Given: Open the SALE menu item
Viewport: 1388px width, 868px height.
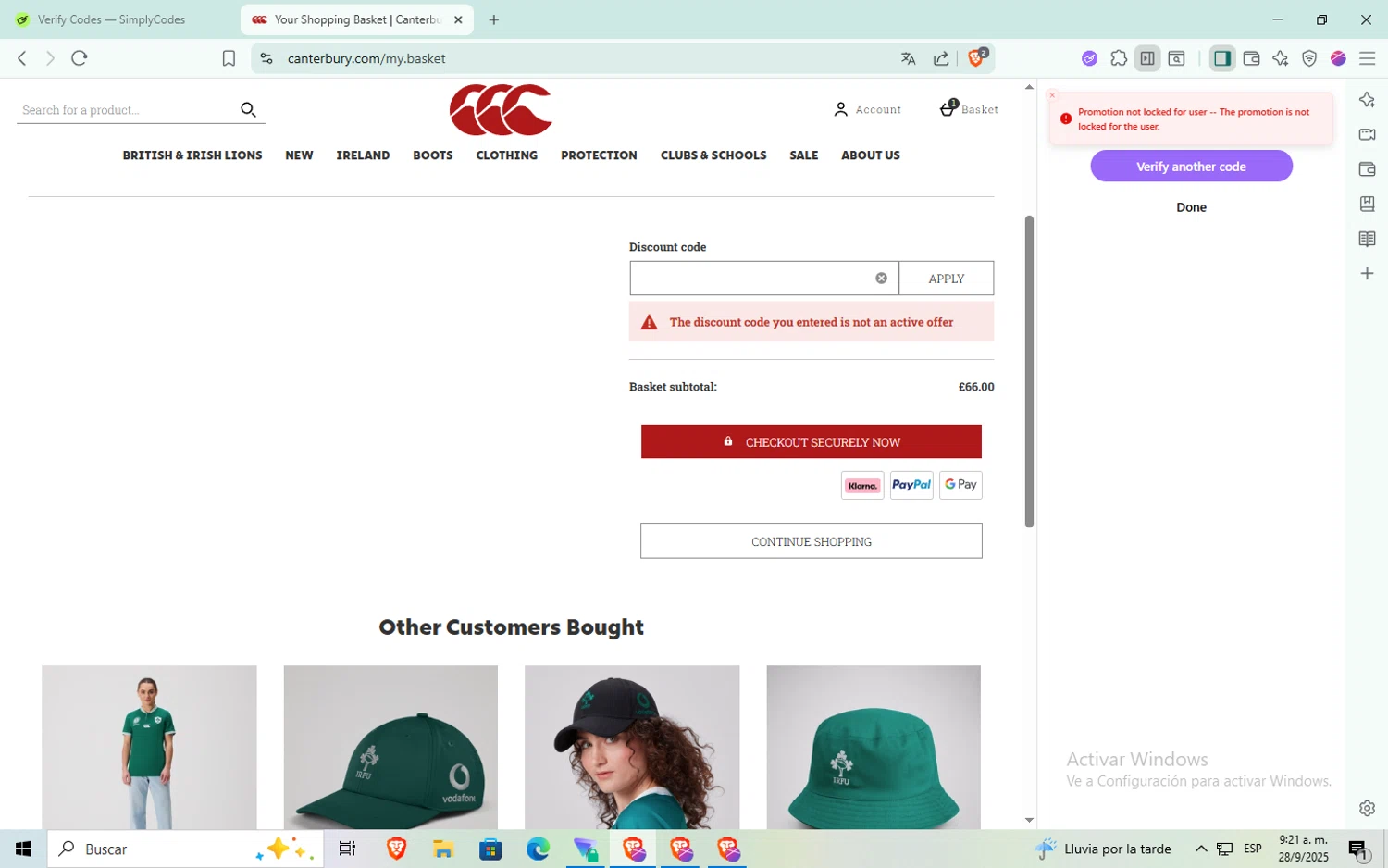Looking at the screenshot, I should 804,155.
